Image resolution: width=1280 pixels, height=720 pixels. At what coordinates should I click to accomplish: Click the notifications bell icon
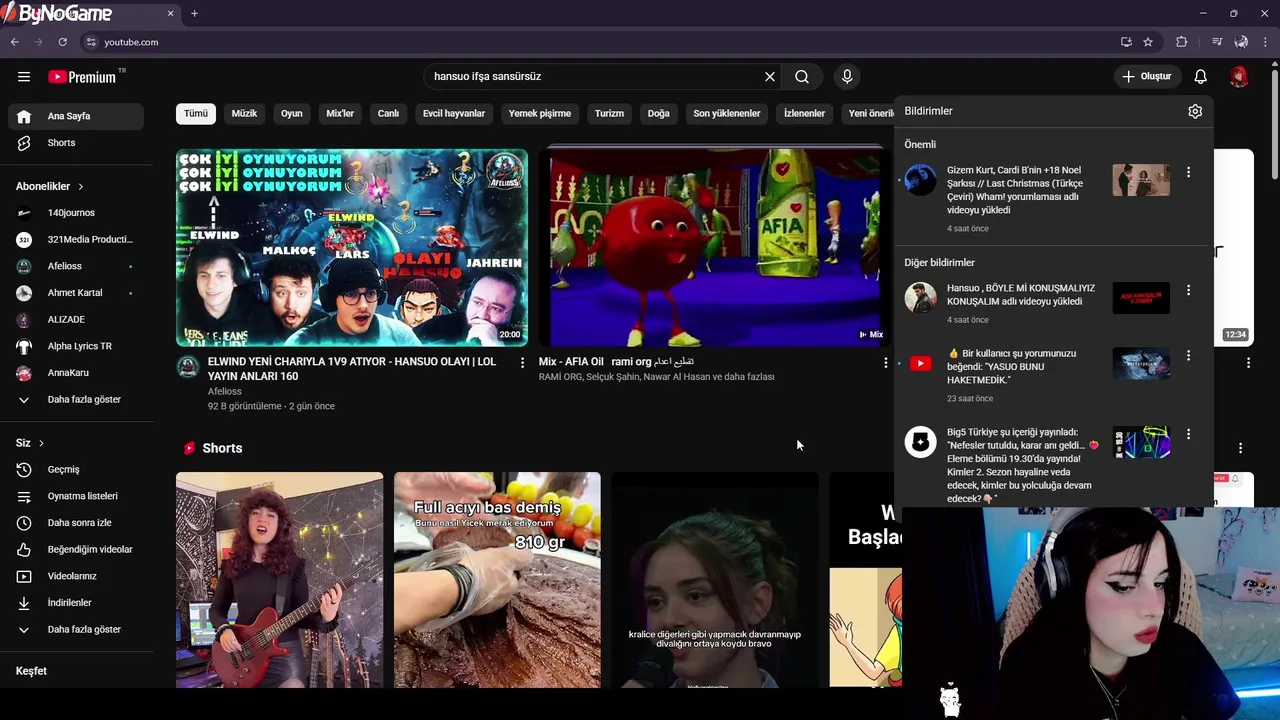1201,77
